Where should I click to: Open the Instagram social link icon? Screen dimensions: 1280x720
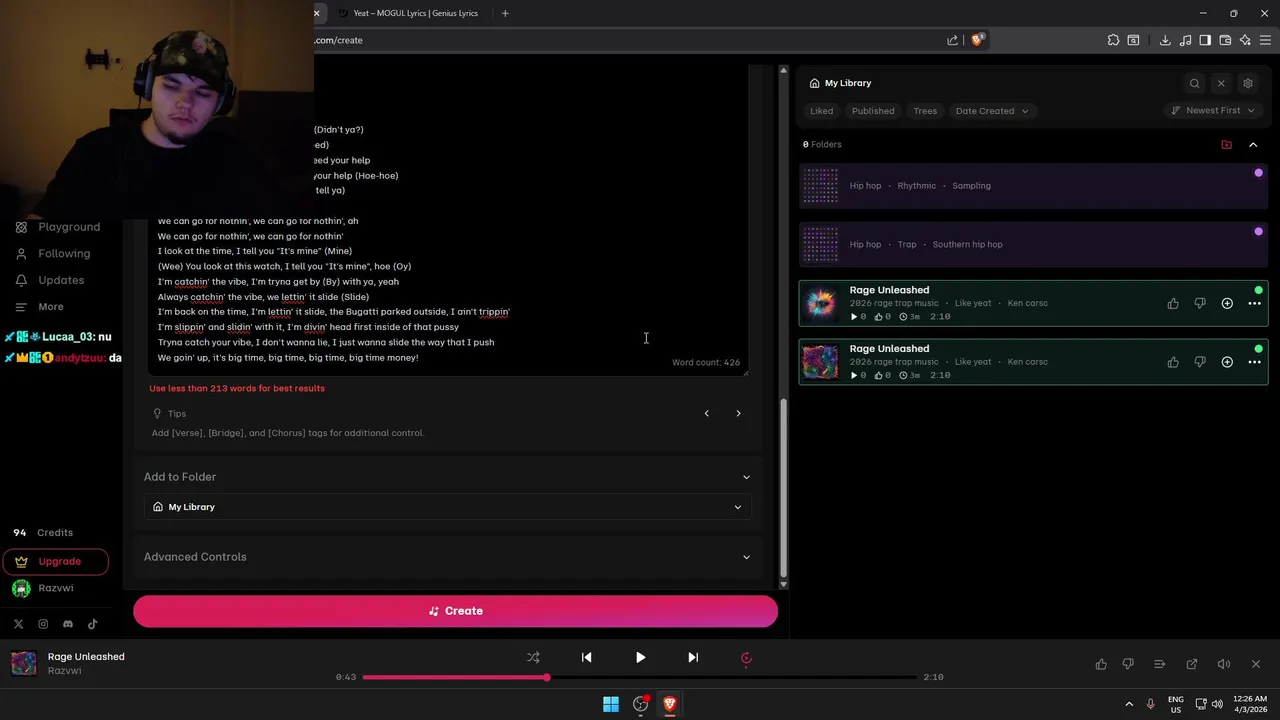[x=43, y=624]
